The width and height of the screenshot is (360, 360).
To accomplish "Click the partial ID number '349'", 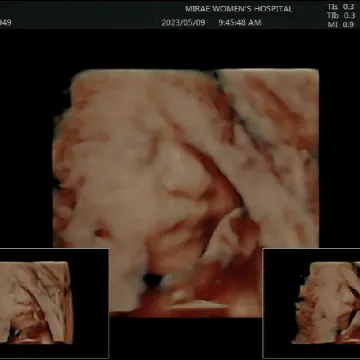I will pyautogui.click(x=6, y=23).
